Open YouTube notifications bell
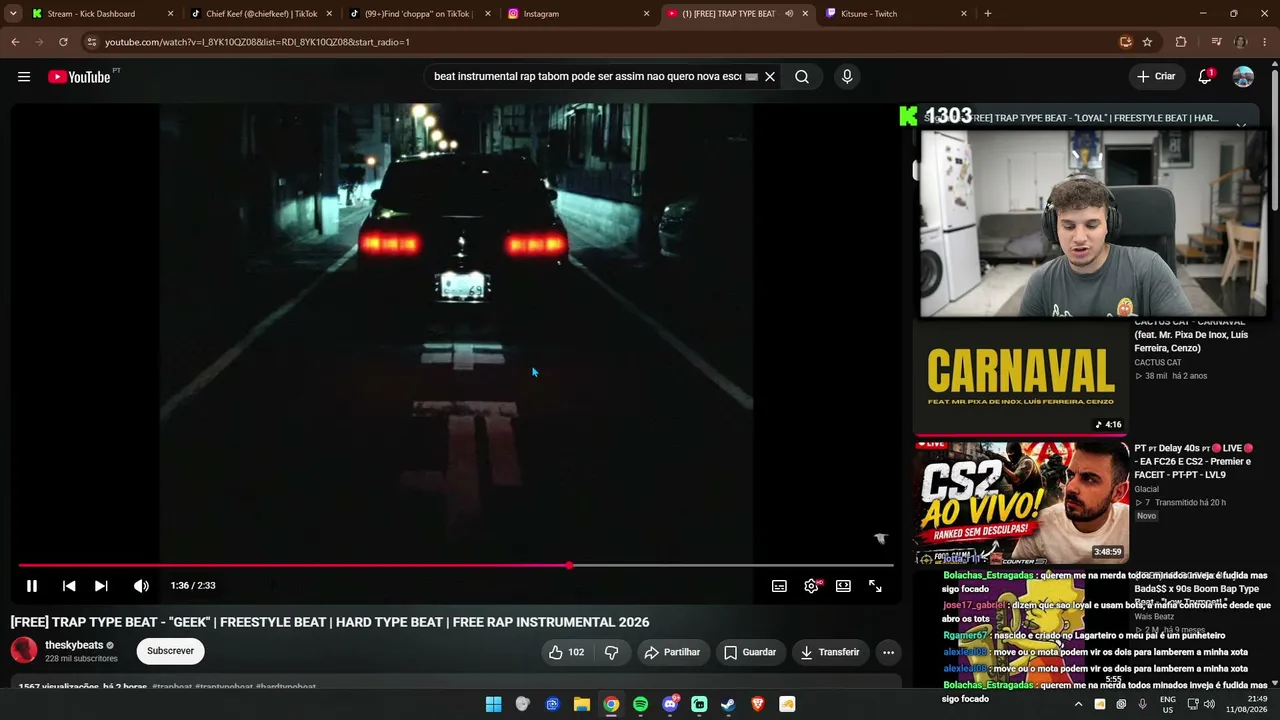1280x720 pixels. click(1205, 77)
